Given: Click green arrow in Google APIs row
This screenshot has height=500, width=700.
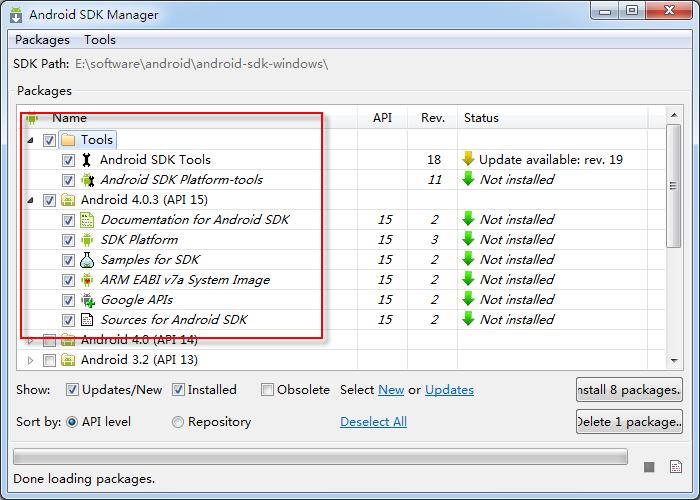Looking at the screenshot, I should coord(468,299).
